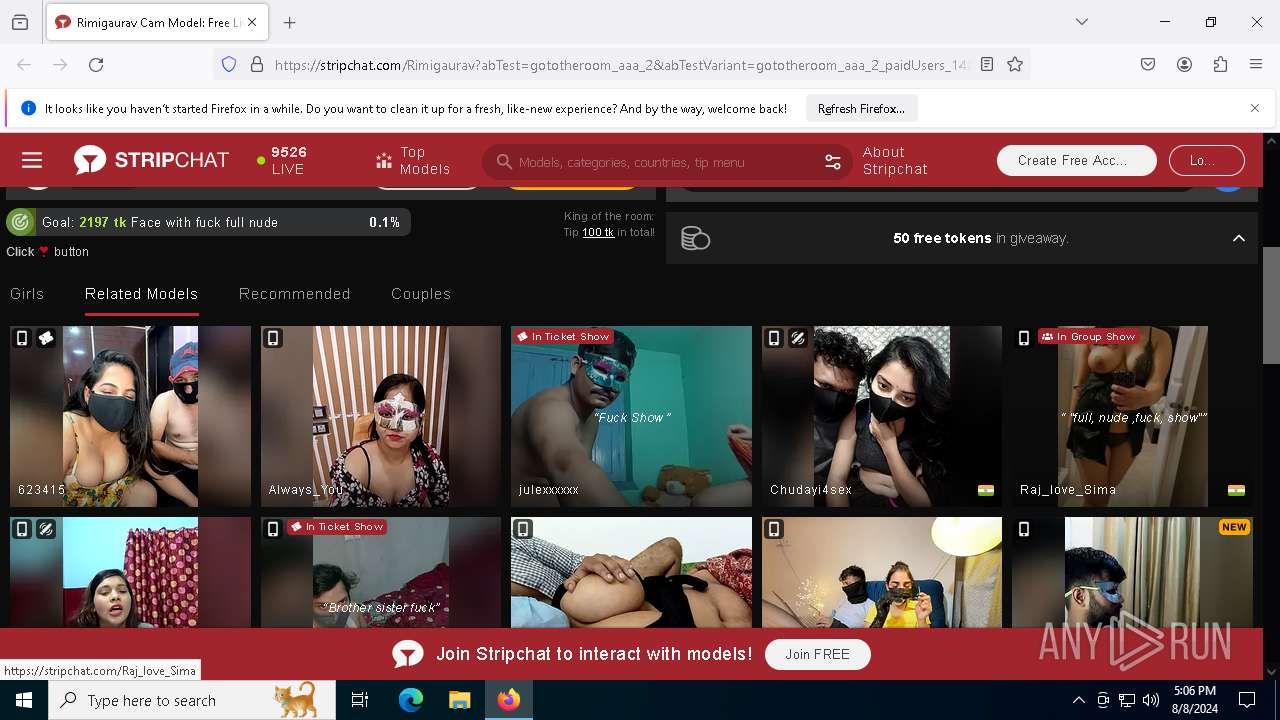Open a new browser tab
1280x720 pixels.
point(290,22)
